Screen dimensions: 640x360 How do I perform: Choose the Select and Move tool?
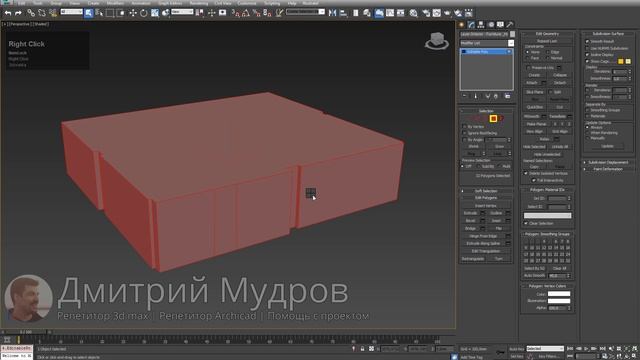pyautogui.click(x=133, y=13)
